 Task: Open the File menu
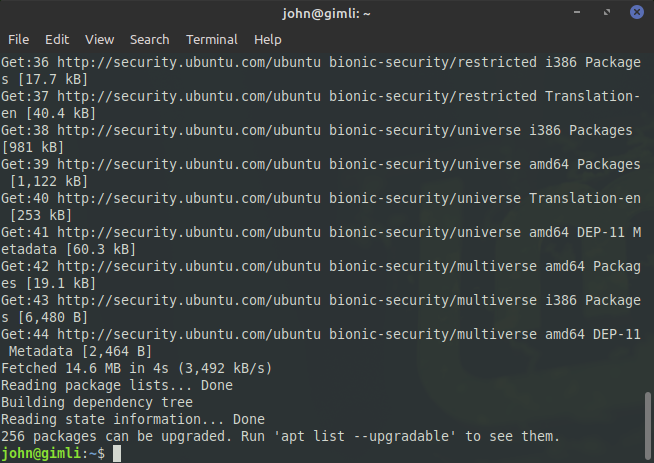18,40
